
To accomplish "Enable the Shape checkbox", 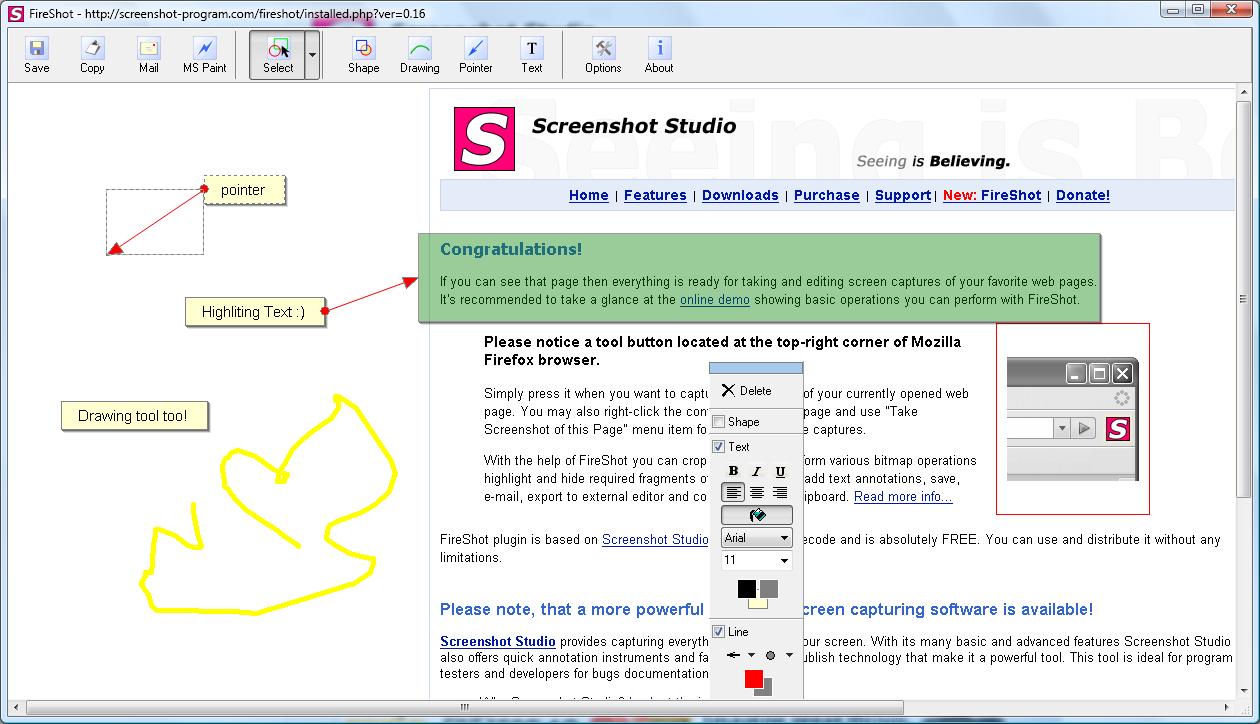I will pos(718,422).
